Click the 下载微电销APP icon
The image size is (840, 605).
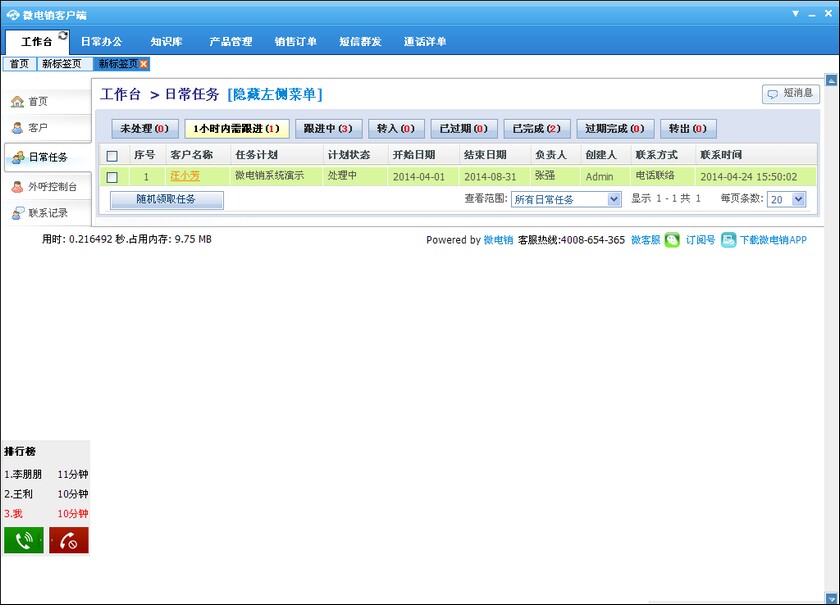coord(729,240)
